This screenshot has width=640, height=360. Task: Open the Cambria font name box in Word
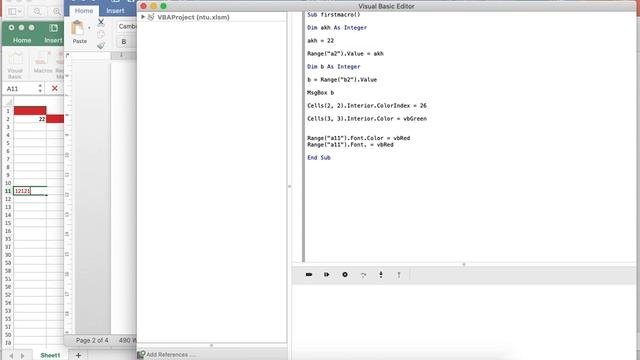[127, 27]
